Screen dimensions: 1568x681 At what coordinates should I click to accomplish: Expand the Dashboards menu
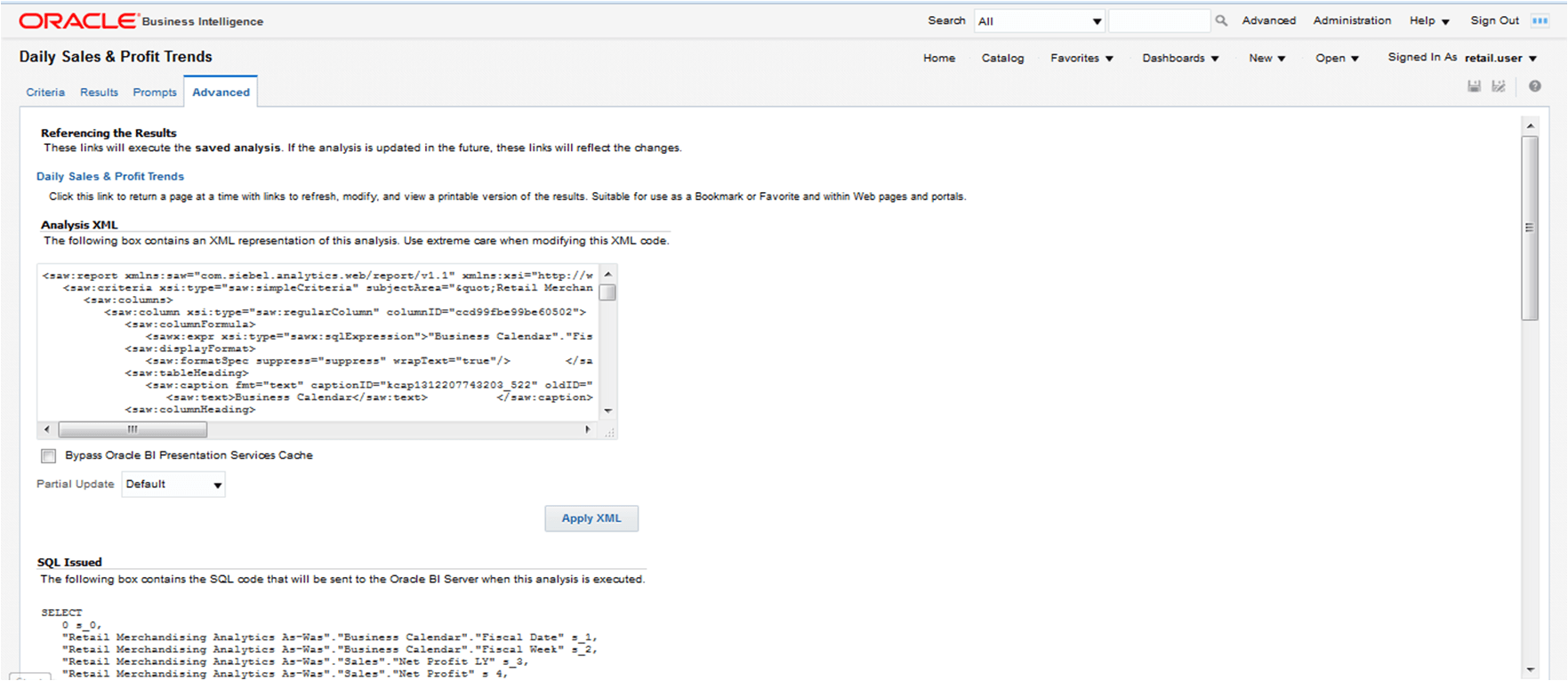[x=1180, y=58]
